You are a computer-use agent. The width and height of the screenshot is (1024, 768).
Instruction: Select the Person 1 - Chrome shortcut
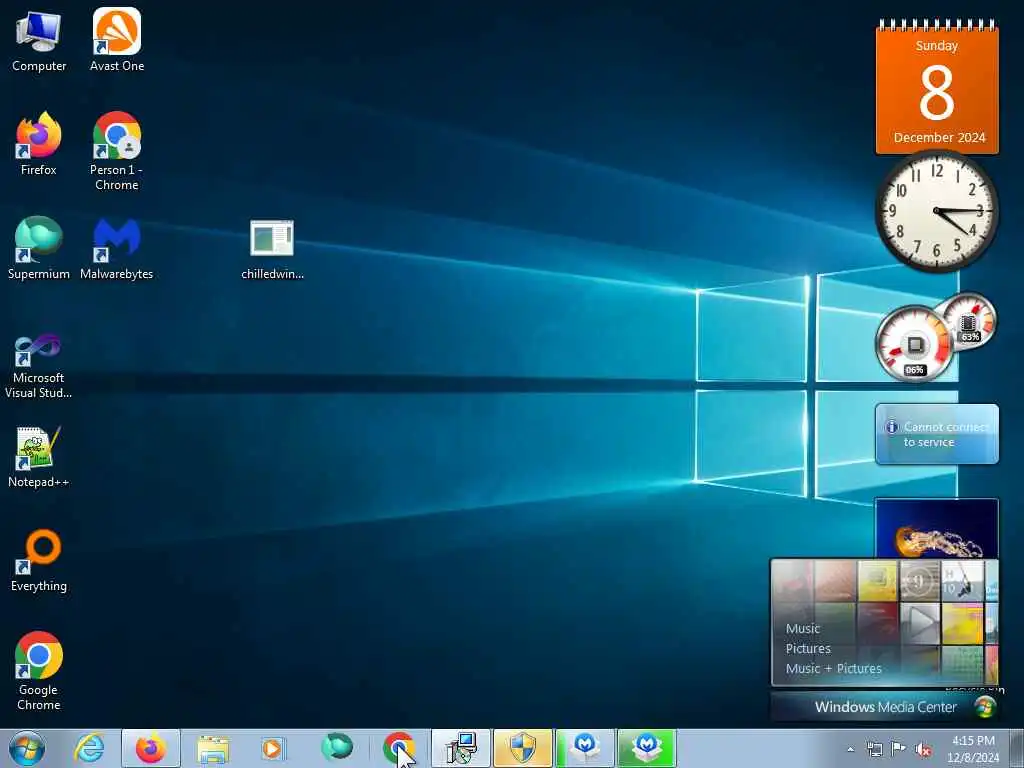click(x=117, y=152)
